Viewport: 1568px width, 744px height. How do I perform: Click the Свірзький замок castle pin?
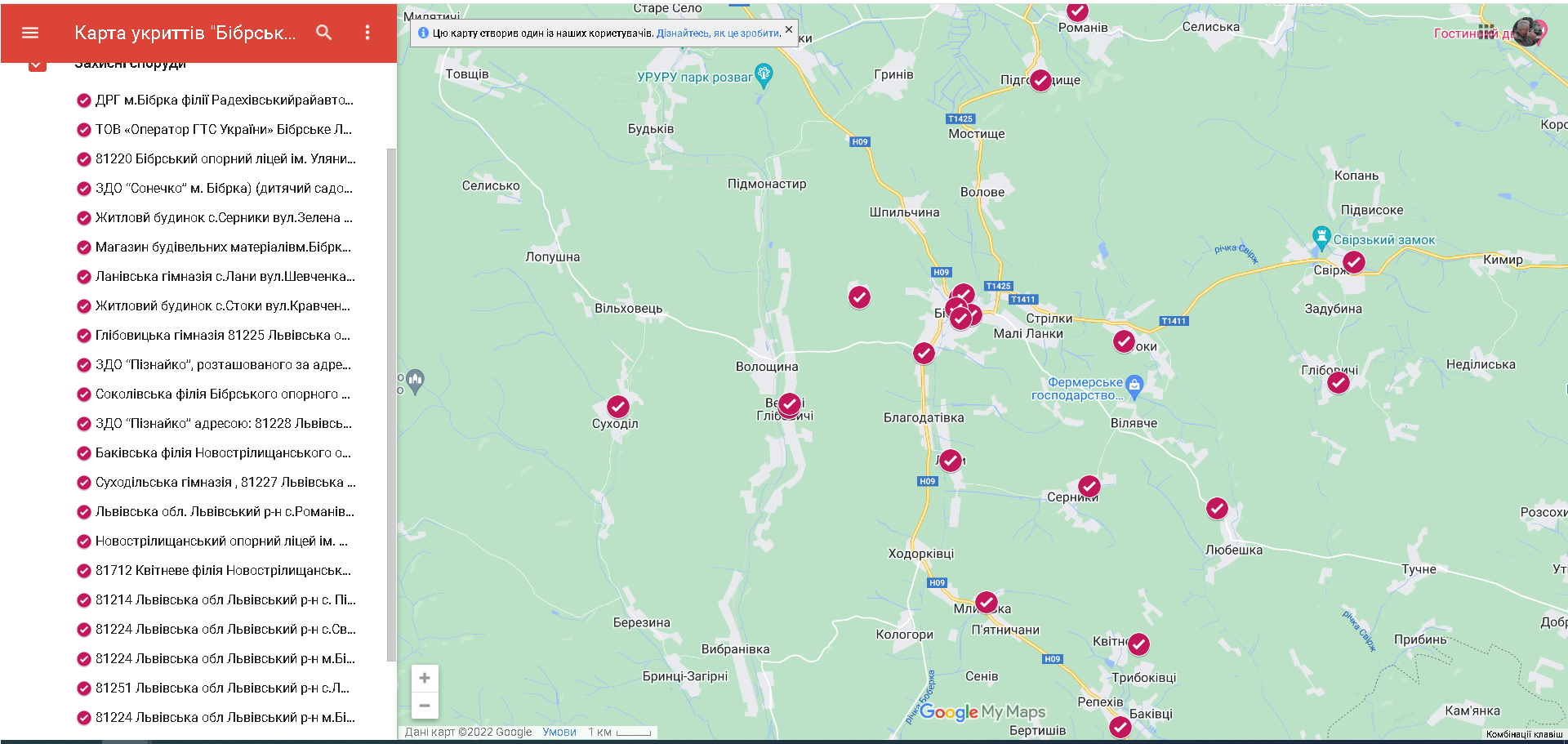click(1321, 238)
